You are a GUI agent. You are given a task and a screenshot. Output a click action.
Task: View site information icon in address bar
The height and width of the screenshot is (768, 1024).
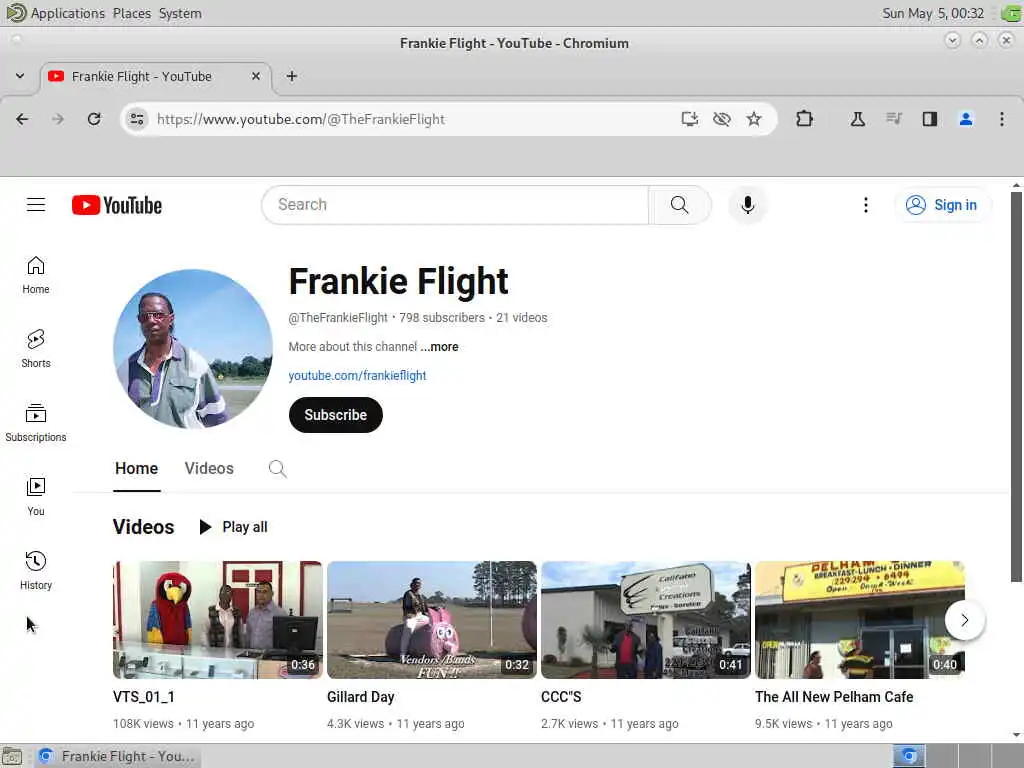pyautogui.click(x=136, y=119)
